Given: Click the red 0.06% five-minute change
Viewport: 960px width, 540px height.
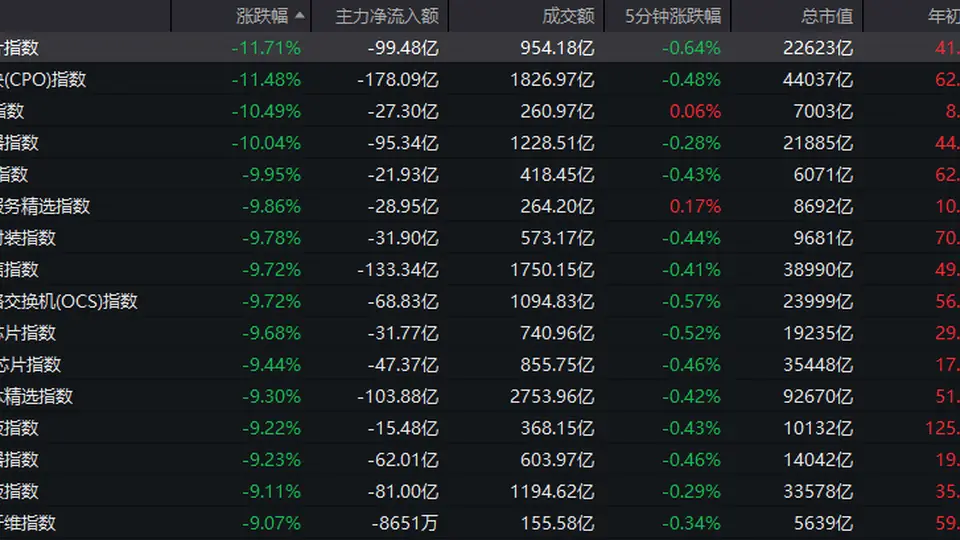Looking at the screenshot, I should pos(695,111).
